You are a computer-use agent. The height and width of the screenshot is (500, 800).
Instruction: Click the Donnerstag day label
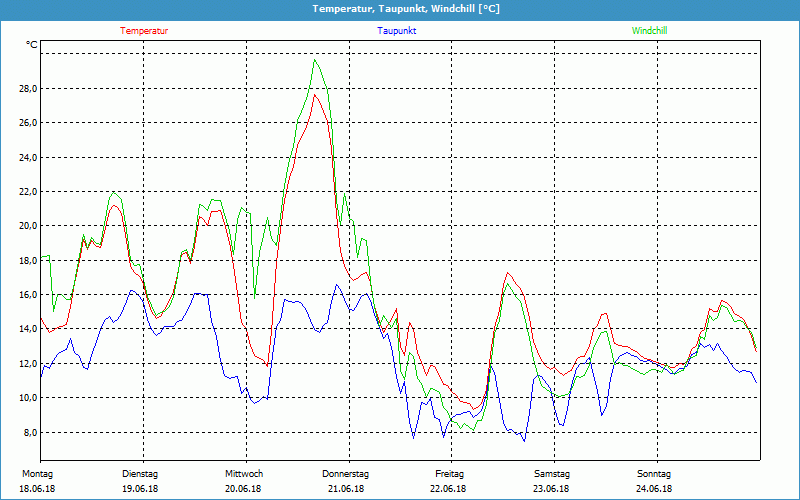(x=345, y=474)
